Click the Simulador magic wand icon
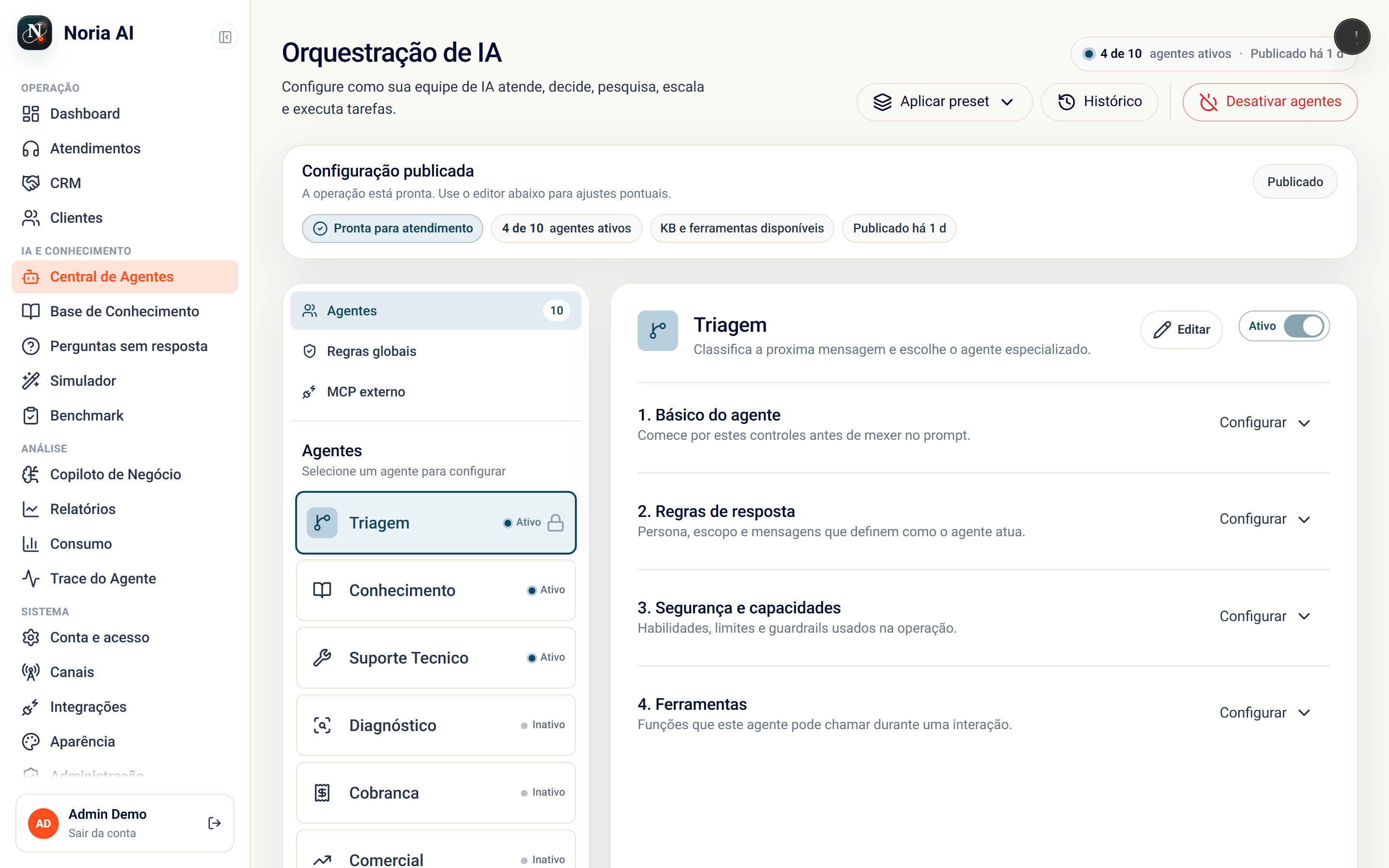 click(x=30, y=381)
